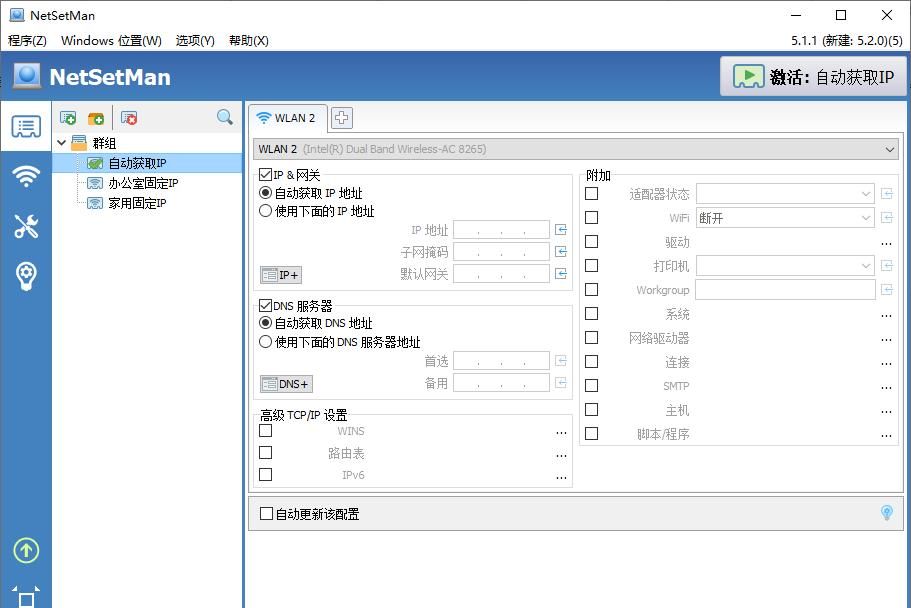
Task: Get current IP address value arrow icon
Action: click(561, 230)
